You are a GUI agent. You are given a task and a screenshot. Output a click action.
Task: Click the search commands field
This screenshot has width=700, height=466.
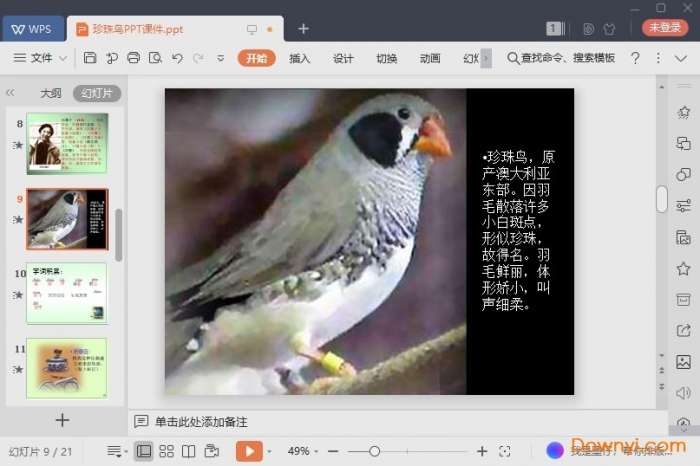coord(562,58)
